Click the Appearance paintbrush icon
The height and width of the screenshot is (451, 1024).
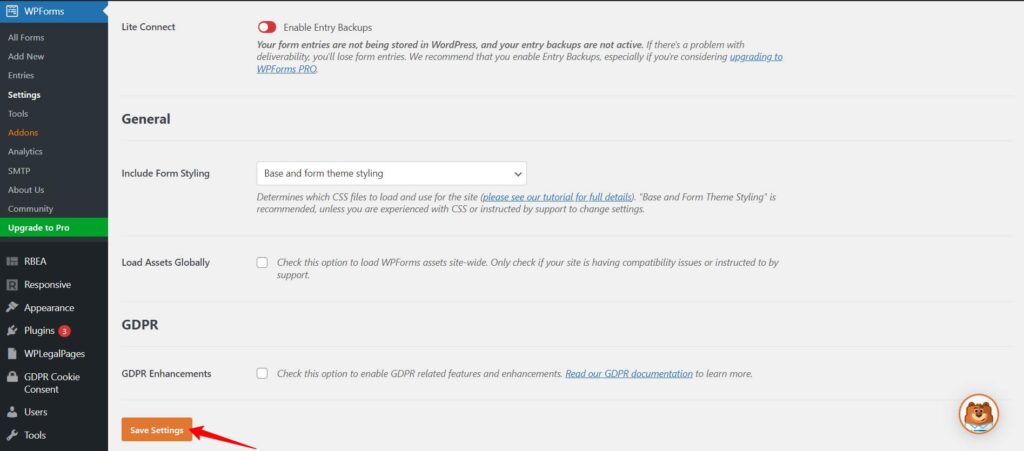tap(12, 307)
